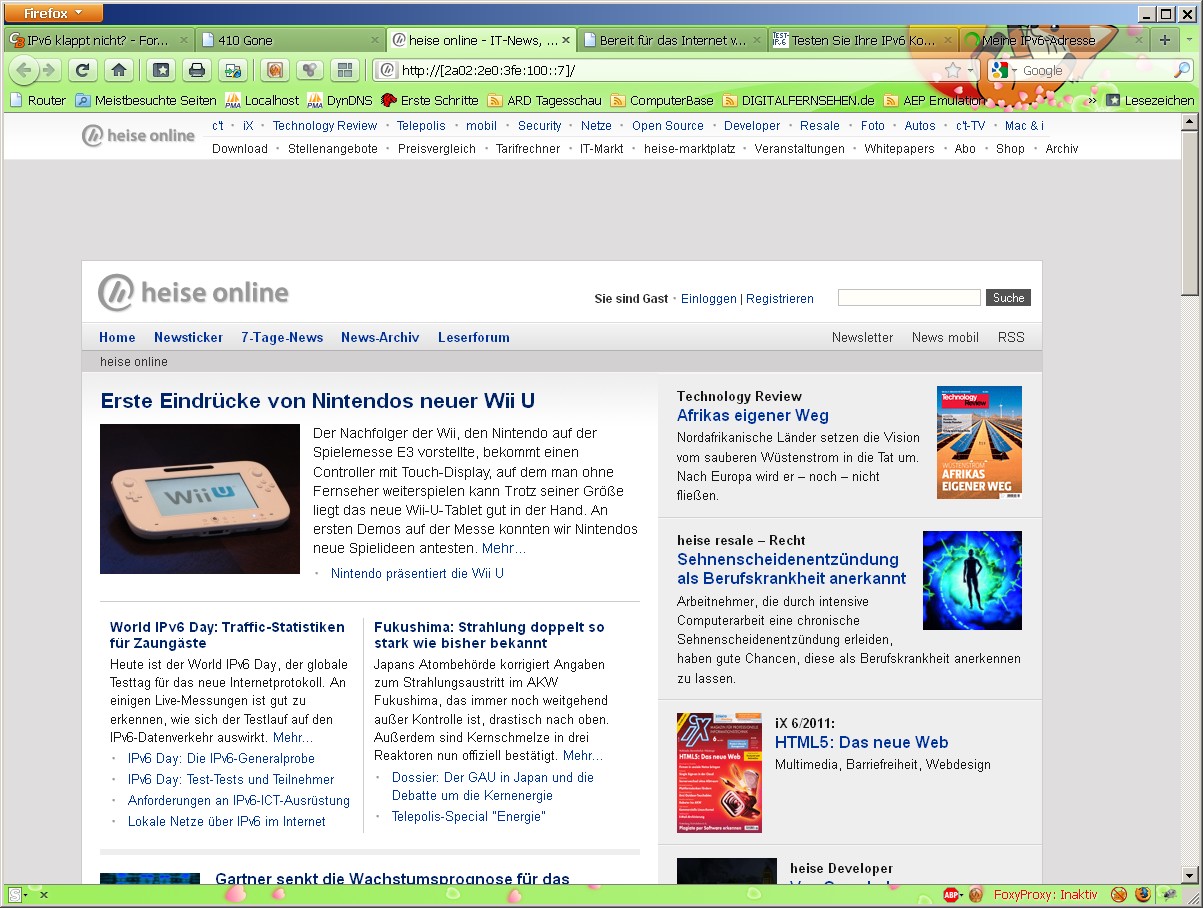Click the Wii U tablet thumbnail image
The width and height of the screenshot is (1203, 908).
pos(200,499)
